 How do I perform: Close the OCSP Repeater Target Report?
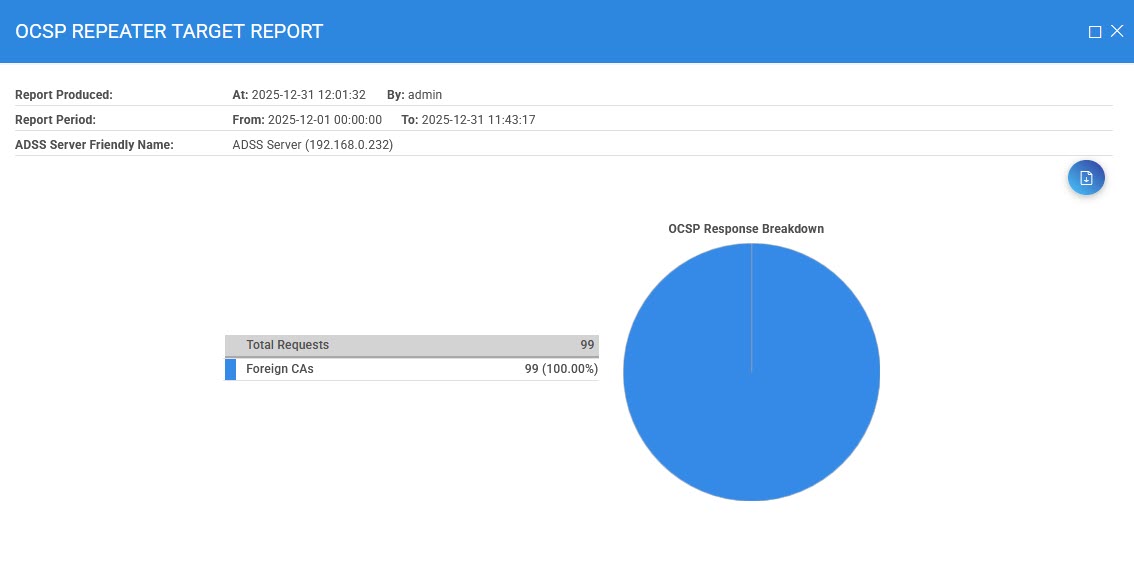click(1117, 32)
